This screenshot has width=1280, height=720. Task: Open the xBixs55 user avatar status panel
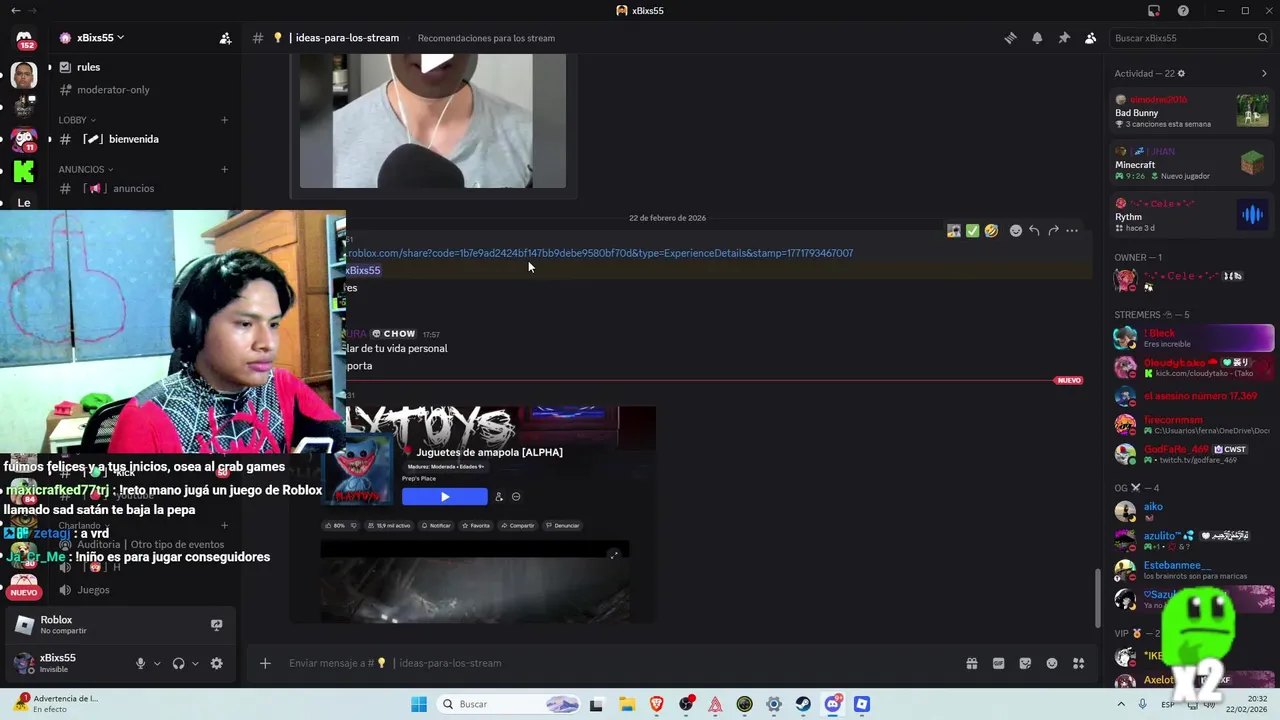[24, 662]
